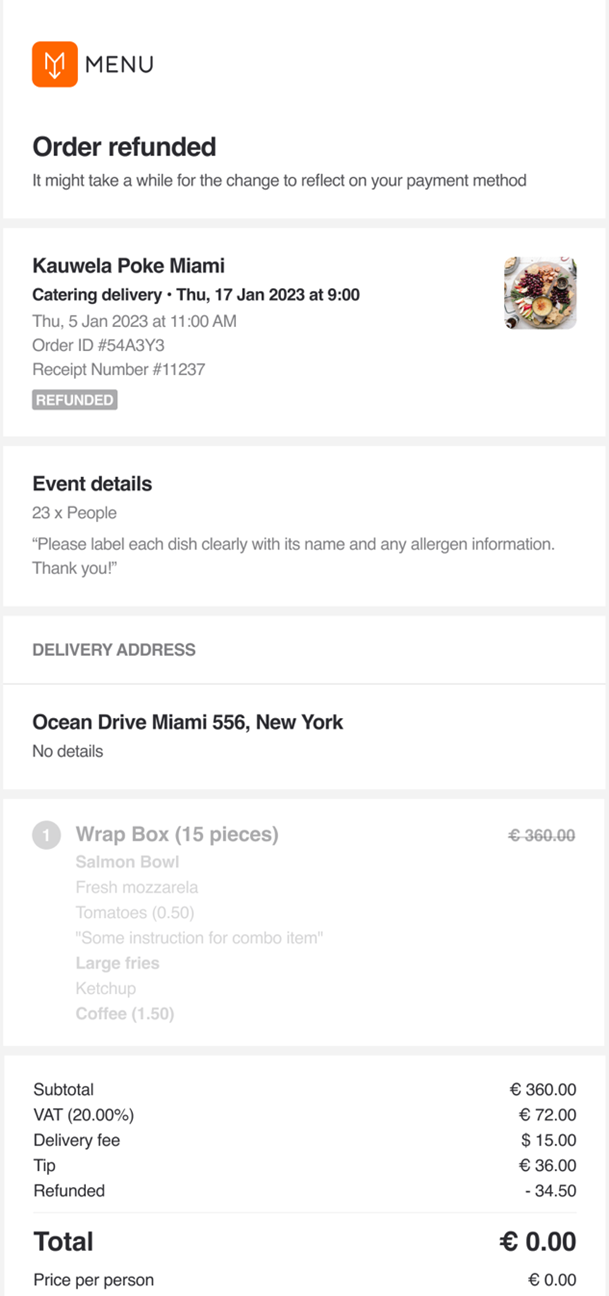
Task: Click the gray REFUNDED status badge
Action: [x=74, y=400]
